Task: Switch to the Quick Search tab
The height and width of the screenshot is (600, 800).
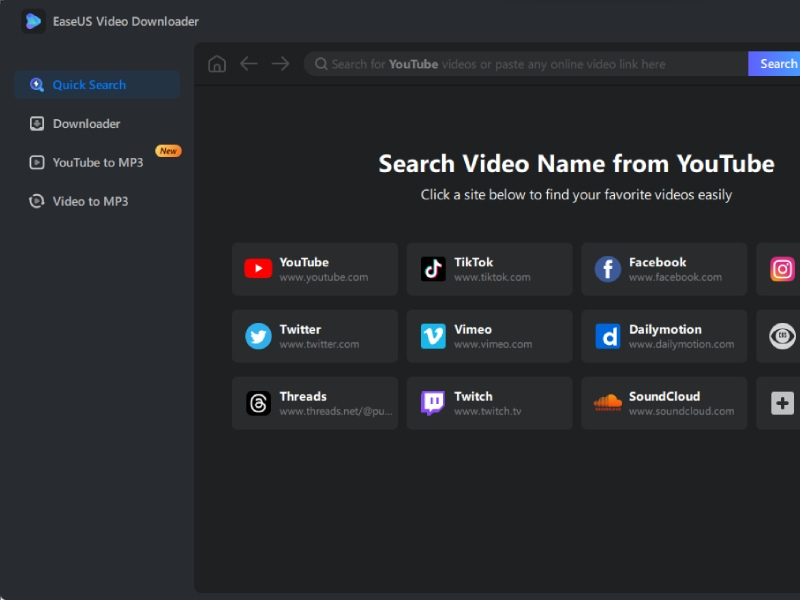Action: click(97, 85)
